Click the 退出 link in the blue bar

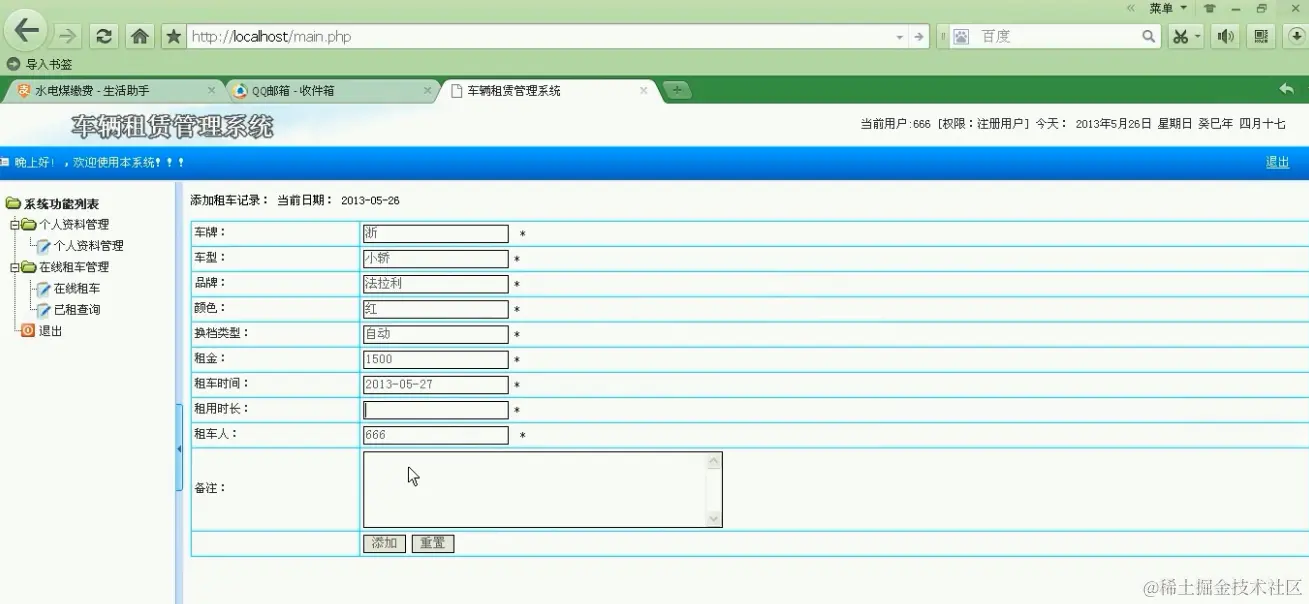pyautogui.click(x=1277, y=162)
